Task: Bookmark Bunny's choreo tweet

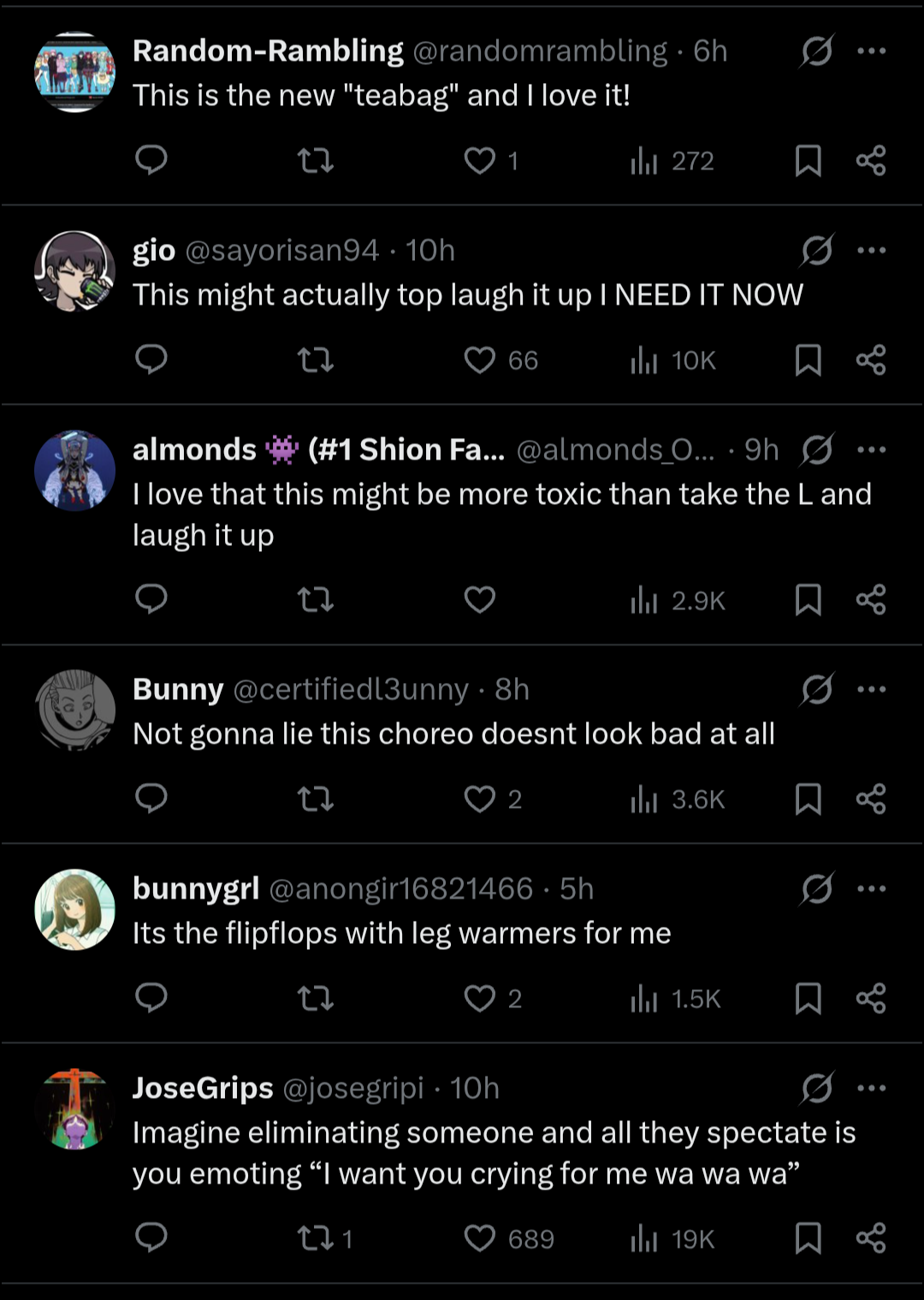Action: [x=808, y=798]
